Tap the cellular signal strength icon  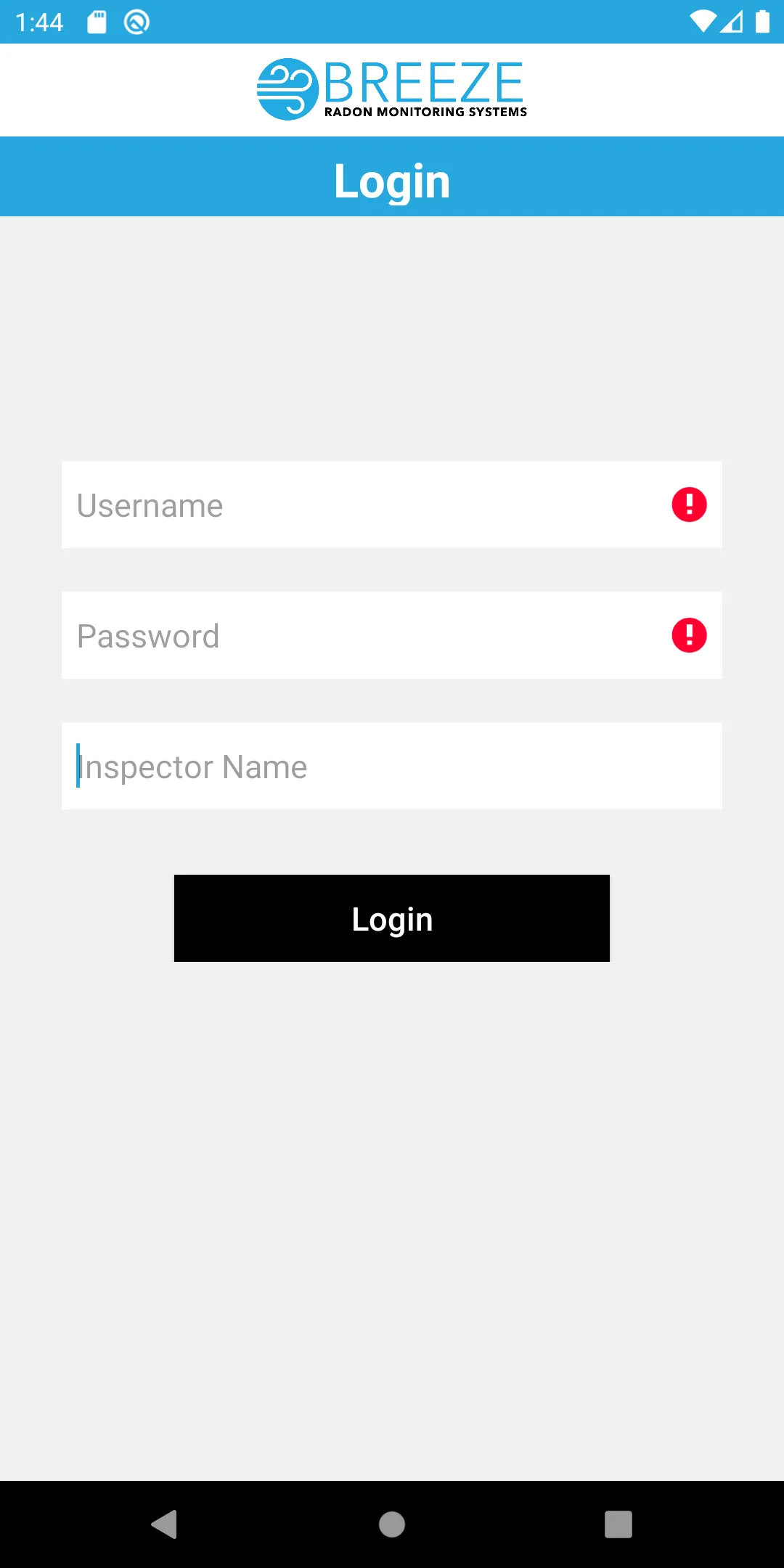click(732, 22)
